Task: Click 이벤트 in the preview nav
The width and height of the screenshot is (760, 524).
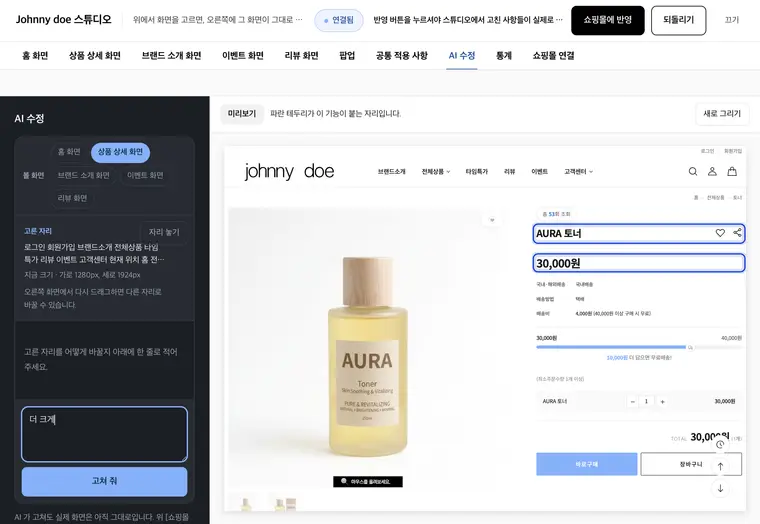Action: [x=539, y=172]
